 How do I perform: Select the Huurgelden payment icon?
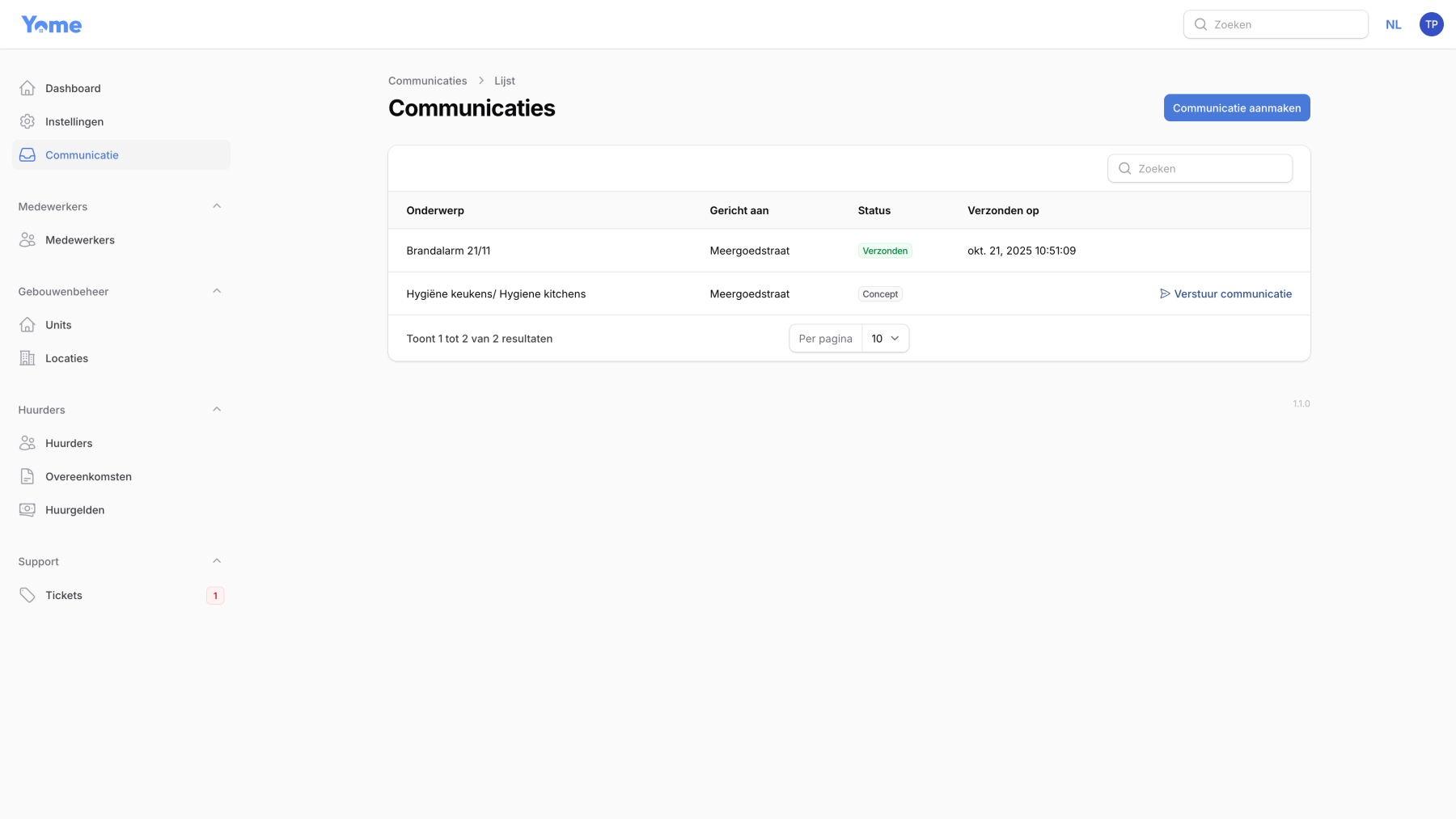coord(28,509)
